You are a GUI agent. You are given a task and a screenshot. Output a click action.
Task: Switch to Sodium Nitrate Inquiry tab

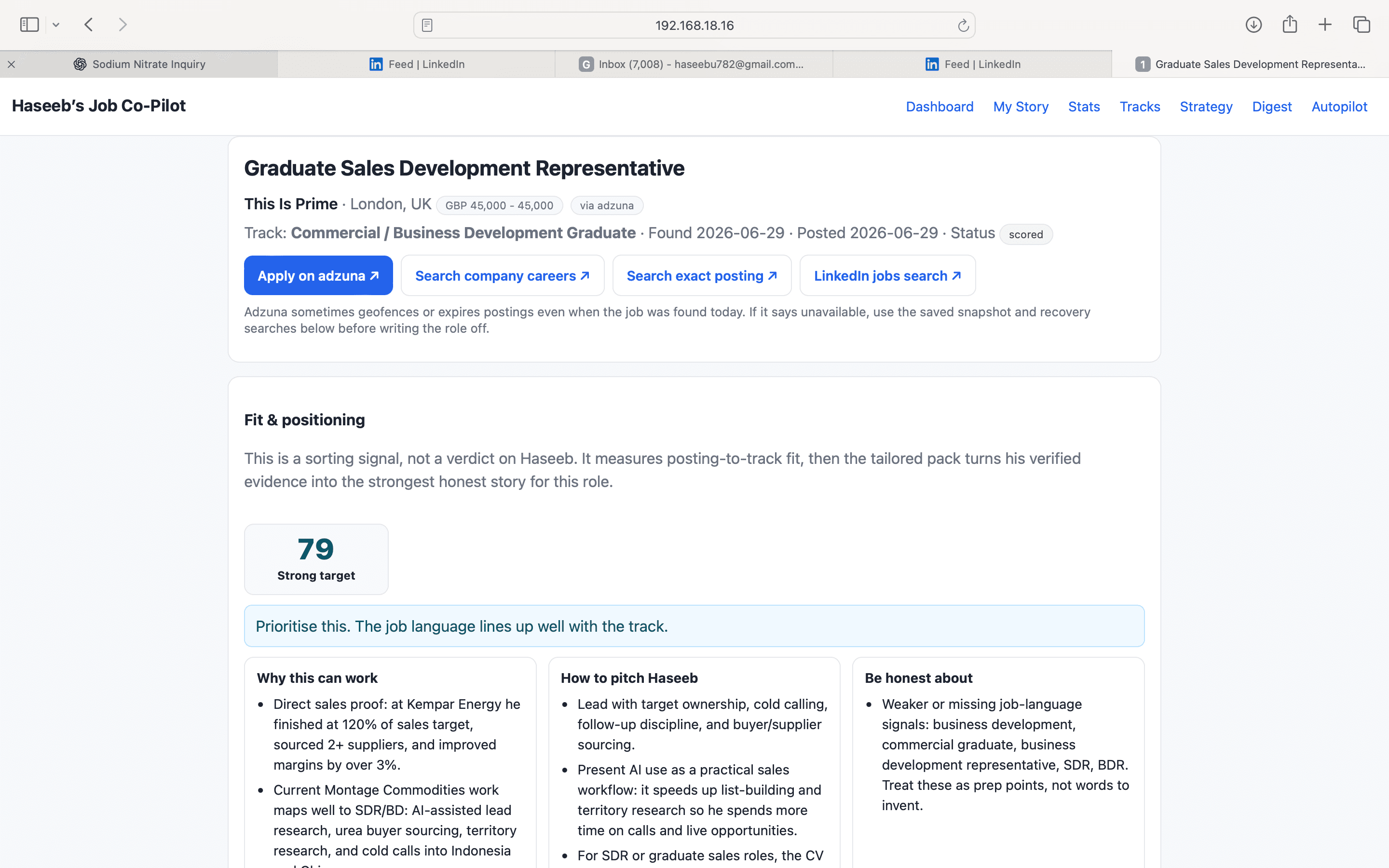point(139,64)
